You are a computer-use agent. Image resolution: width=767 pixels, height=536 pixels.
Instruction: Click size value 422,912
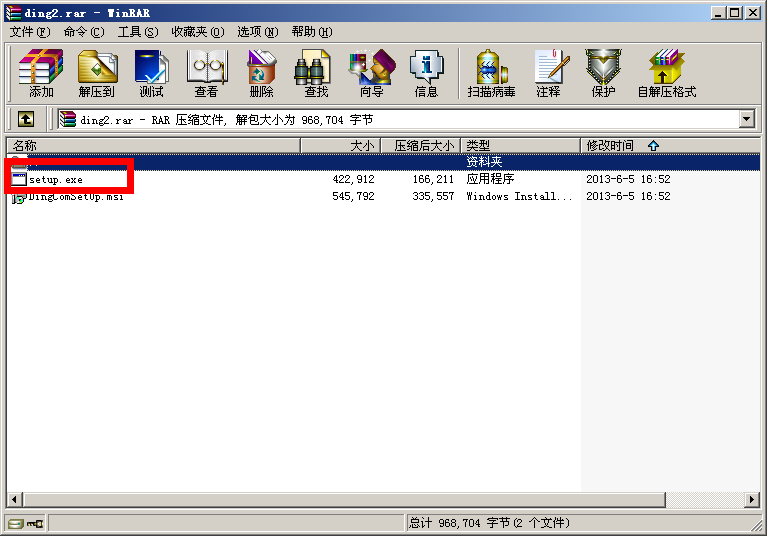tap(353, 179)
